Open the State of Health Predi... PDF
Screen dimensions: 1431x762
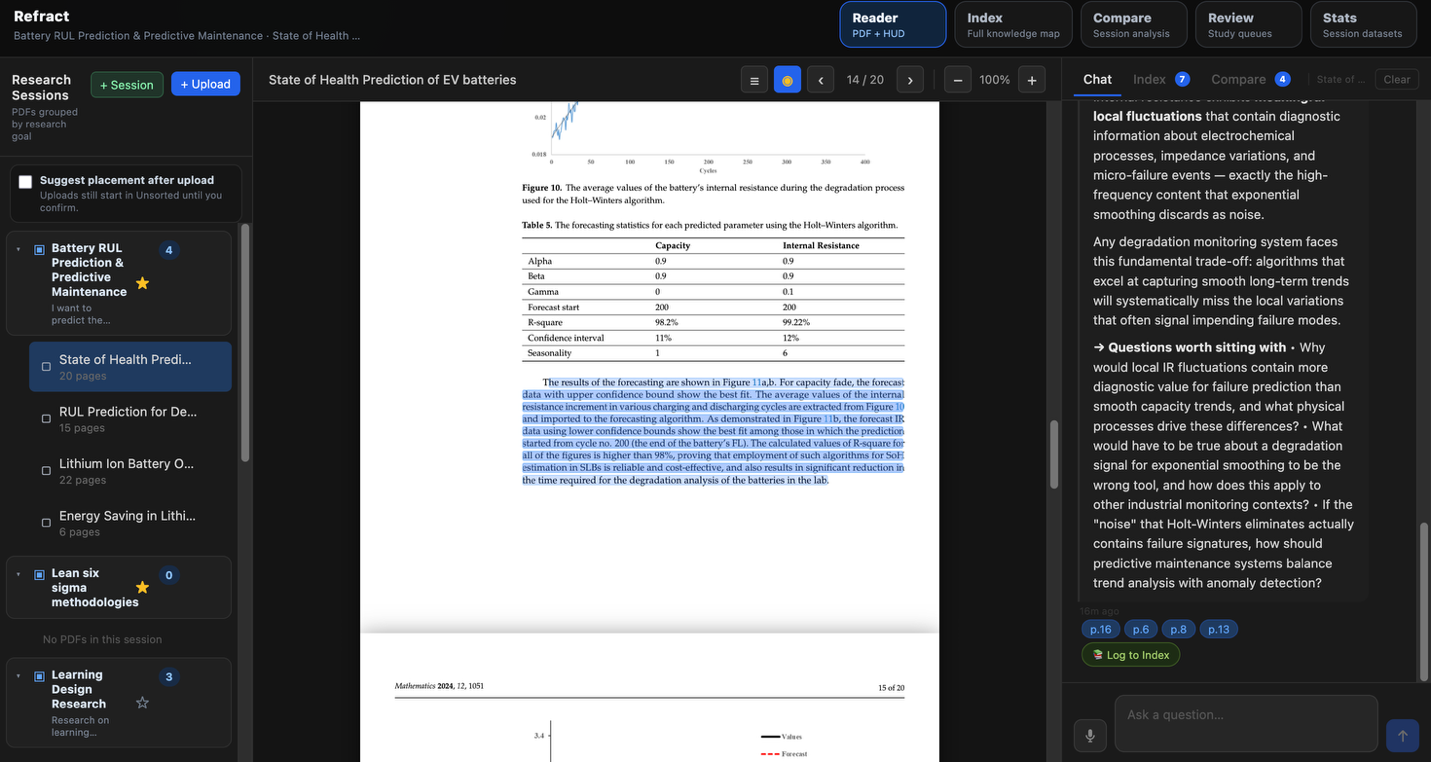point(130,367)
